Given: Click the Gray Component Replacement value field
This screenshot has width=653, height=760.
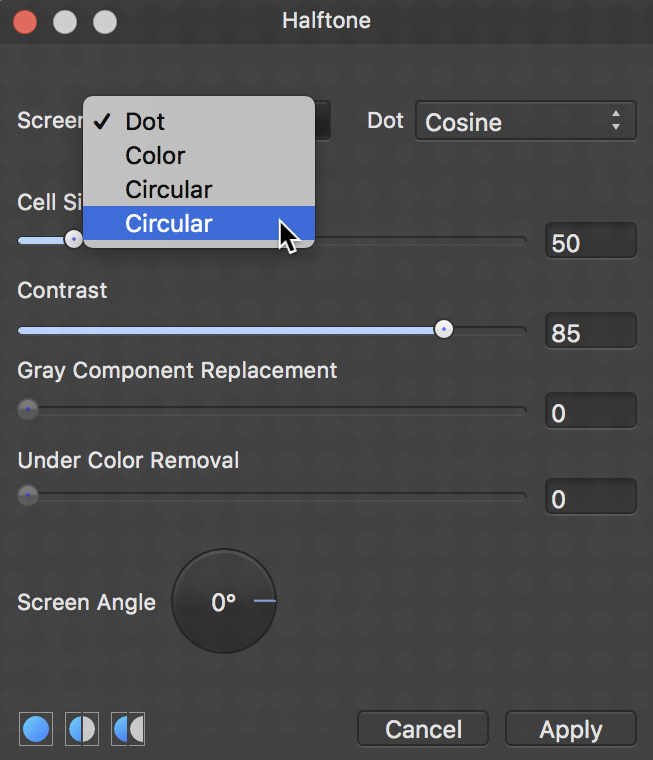Looking at the screenshot, I should tap(590, 411).
